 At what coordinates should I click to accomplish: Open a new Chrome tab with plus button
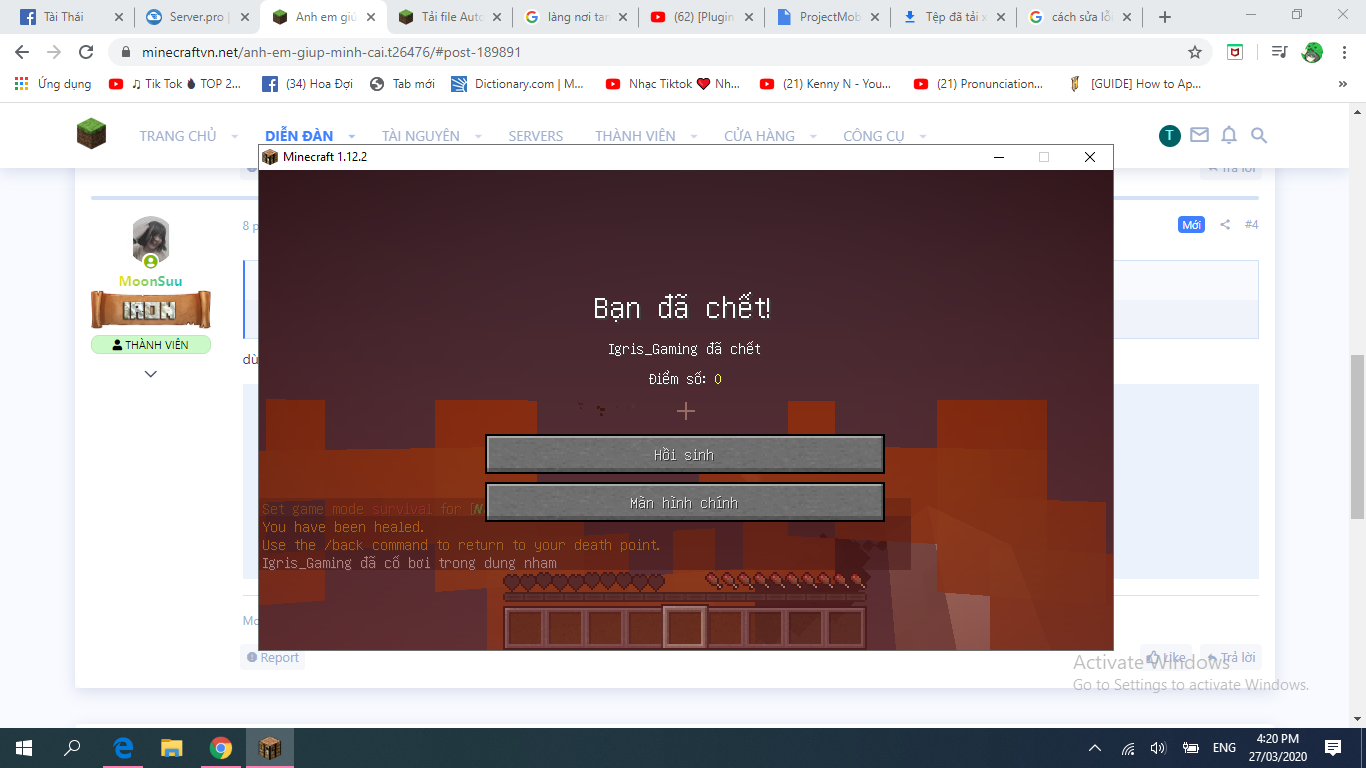(x=1164, y=17)
